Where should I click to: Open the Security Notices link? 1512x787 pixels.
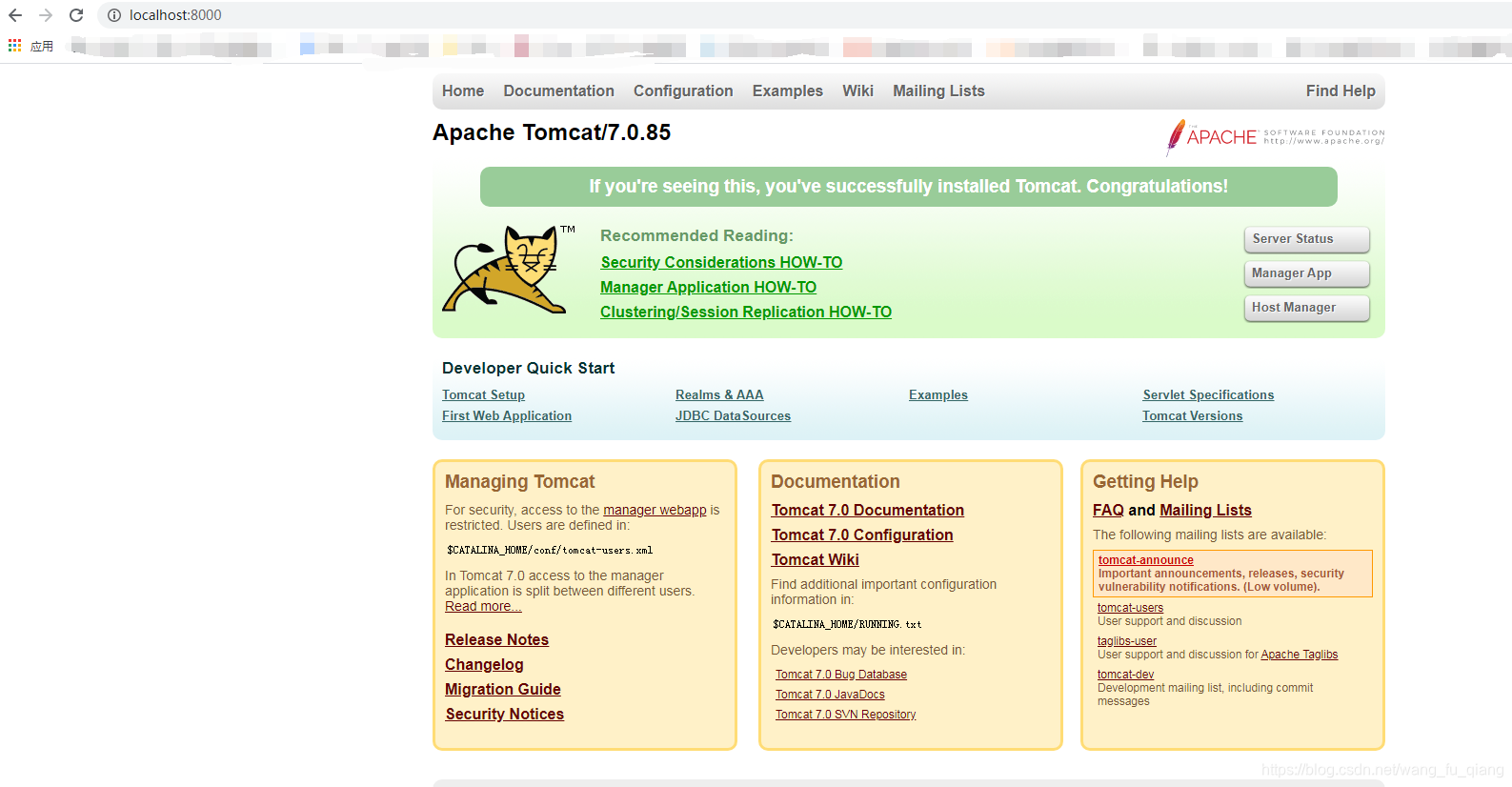(504, 714)
